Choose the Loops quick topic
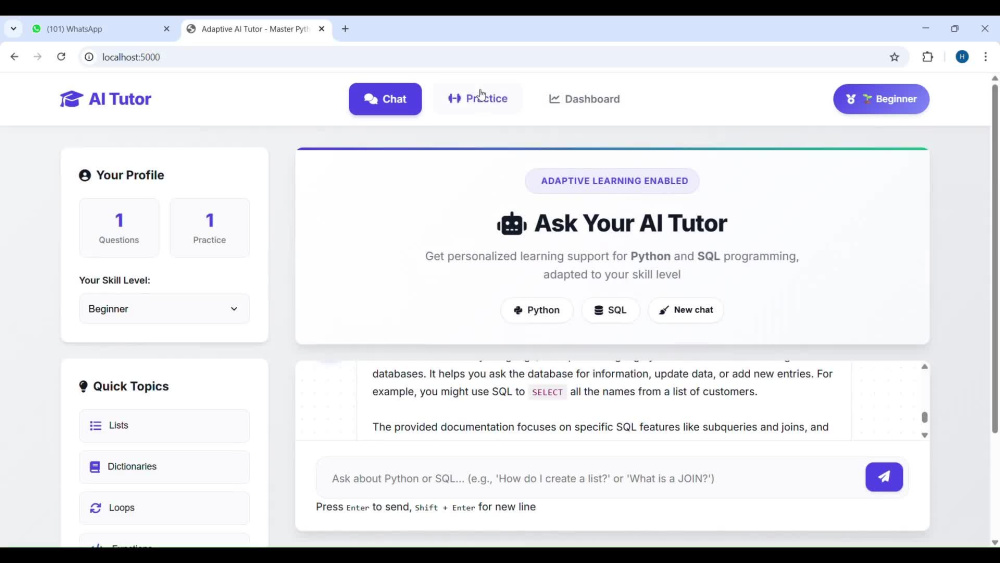This screenshot has width=1000, height=563. [164, 508]
